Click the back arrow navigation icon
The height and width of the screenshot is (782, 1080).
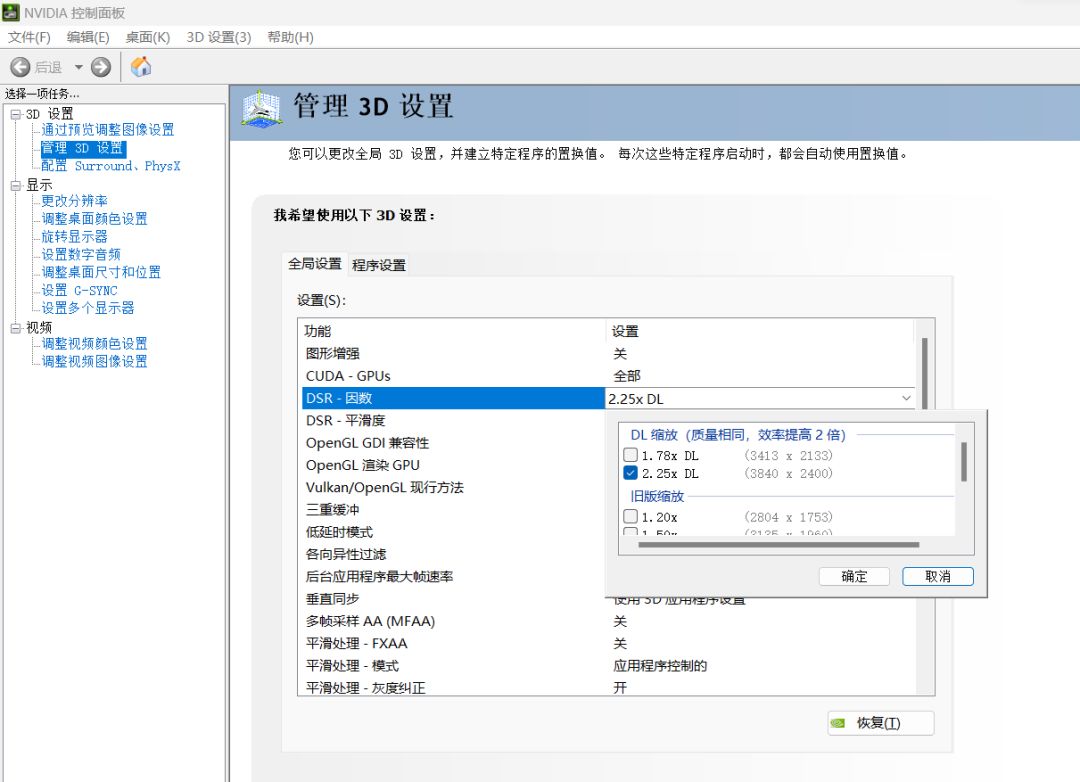point(20,67)
